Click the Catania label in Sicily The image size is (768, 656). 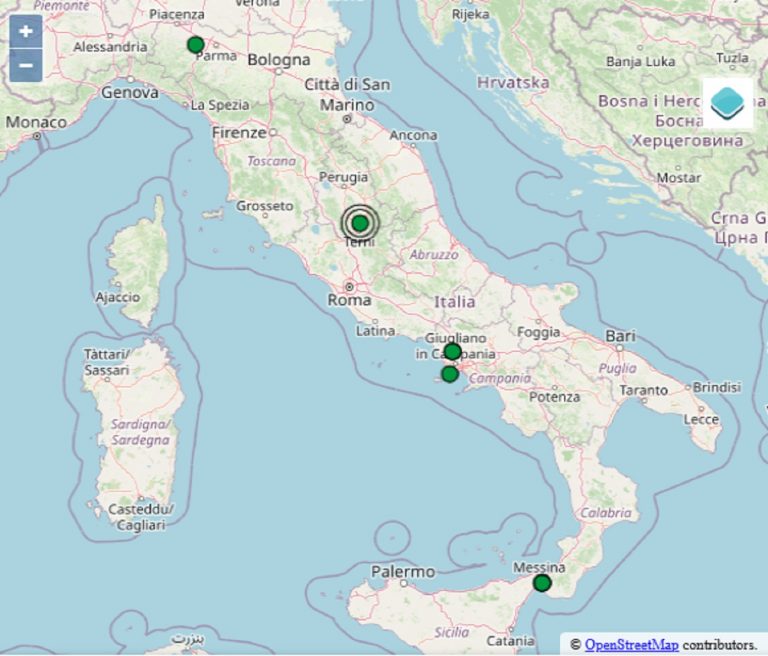[x=509, y=640]
